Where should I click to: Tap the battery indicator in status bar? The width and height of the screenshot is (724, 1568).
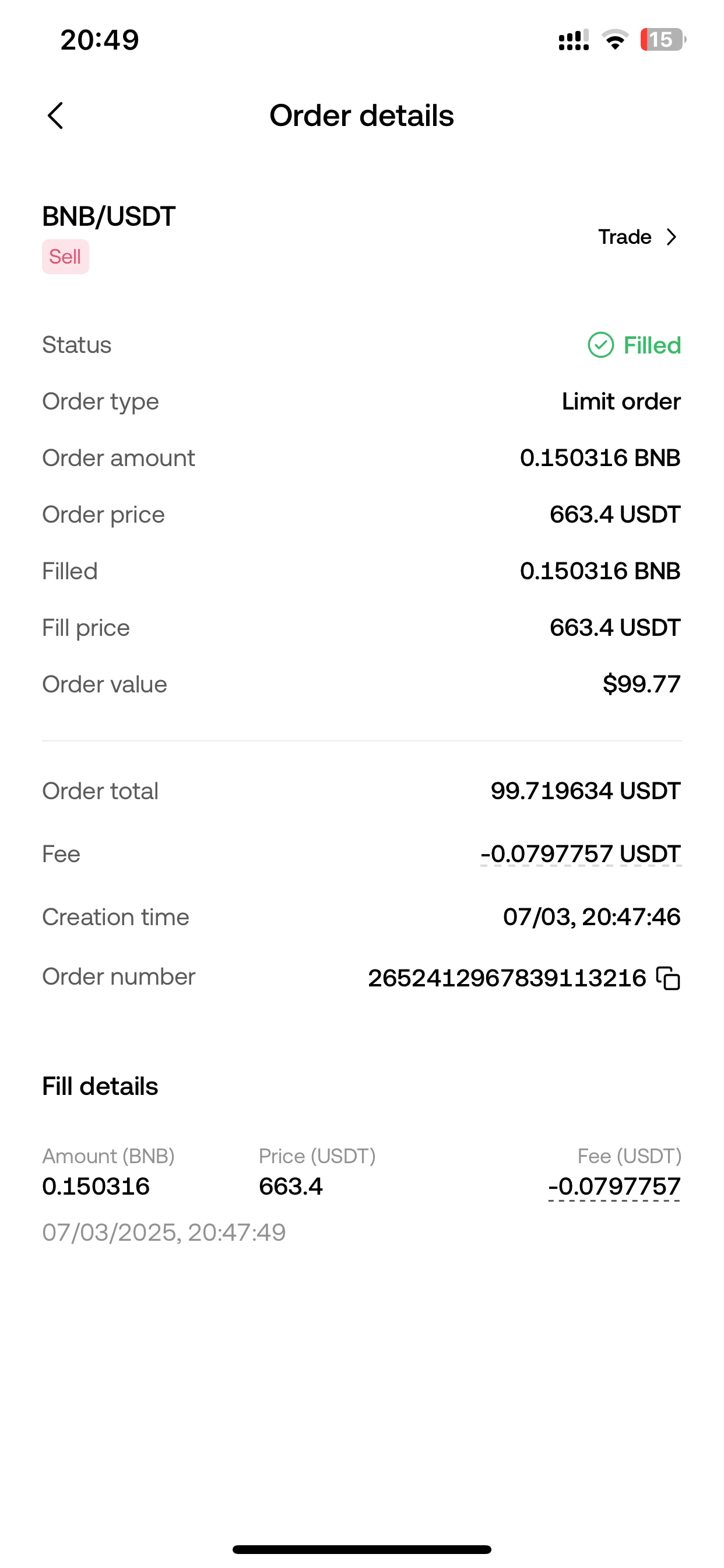(662, 40)
